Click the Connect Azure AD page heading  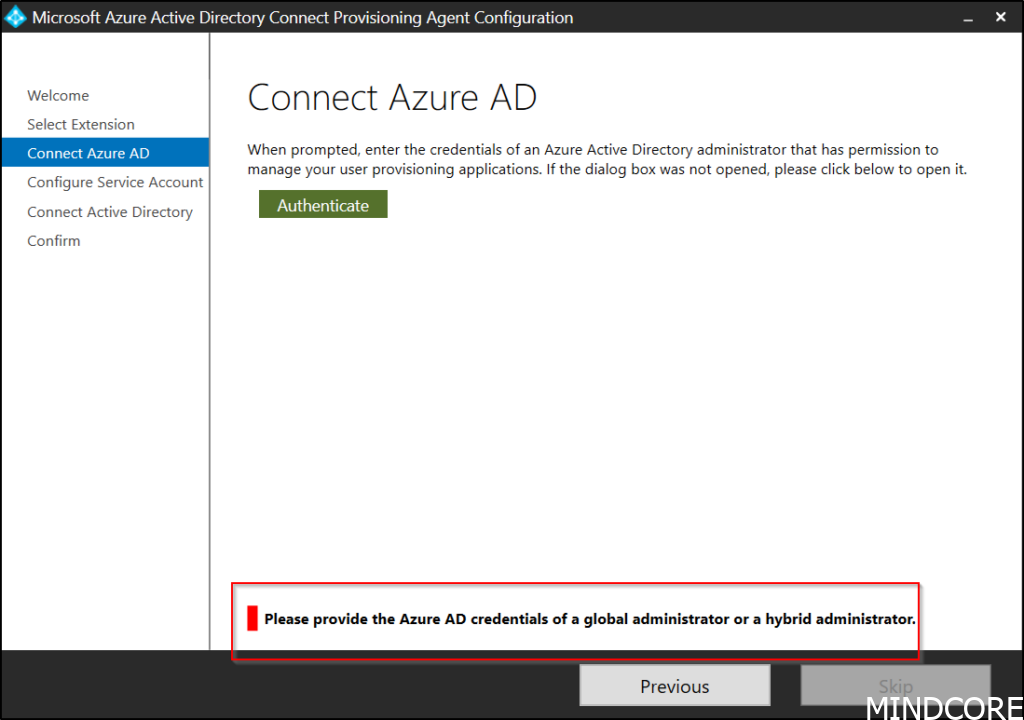point(392,97)
